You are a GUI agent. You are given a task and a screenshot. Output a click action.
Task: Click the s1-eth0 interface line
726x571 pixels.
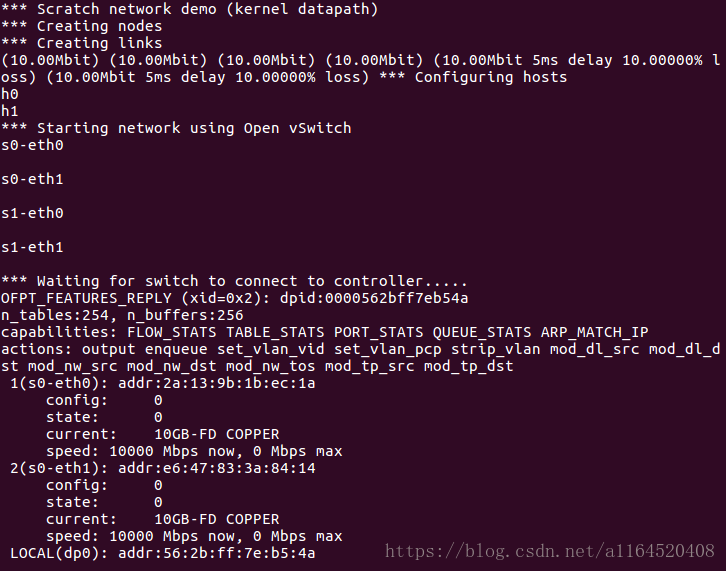[x=32, y=213]
